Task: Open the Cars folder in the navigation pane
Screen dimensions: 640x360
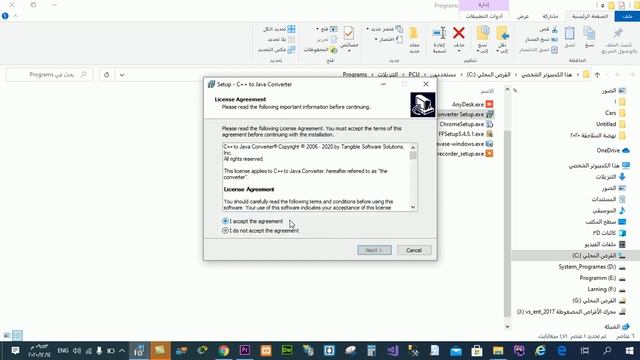Action: [615, 113]
